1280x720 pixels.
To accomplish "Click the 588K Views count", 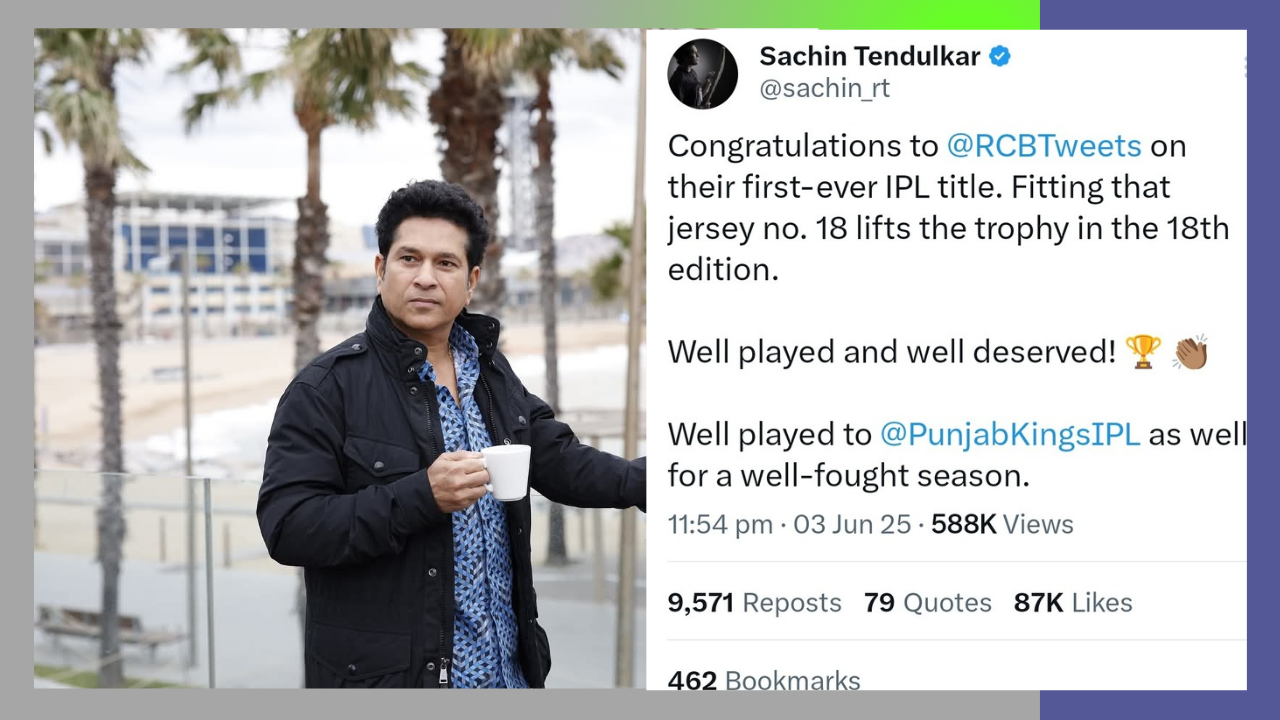I will click(1002, 524).
